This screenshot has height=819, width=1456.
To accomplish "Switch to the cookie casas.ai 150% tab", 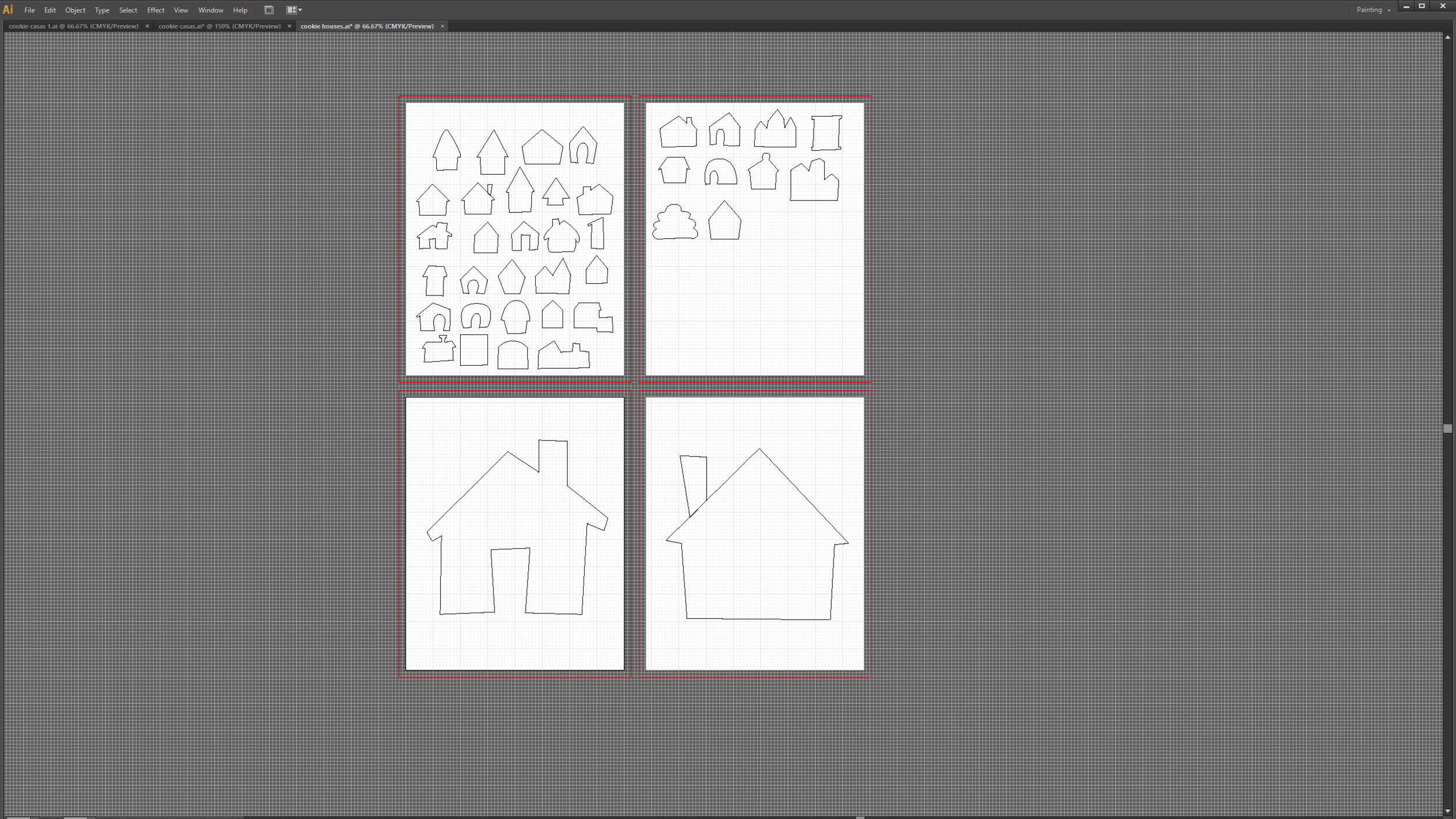I will pyautogui.click(x=219, y=26).
